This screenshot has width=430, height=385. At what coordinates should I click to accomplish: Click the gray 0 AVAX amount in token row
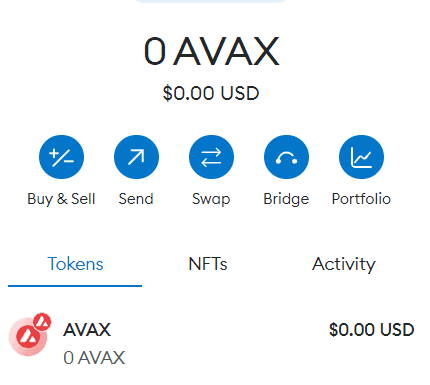[x=94, y=358]
